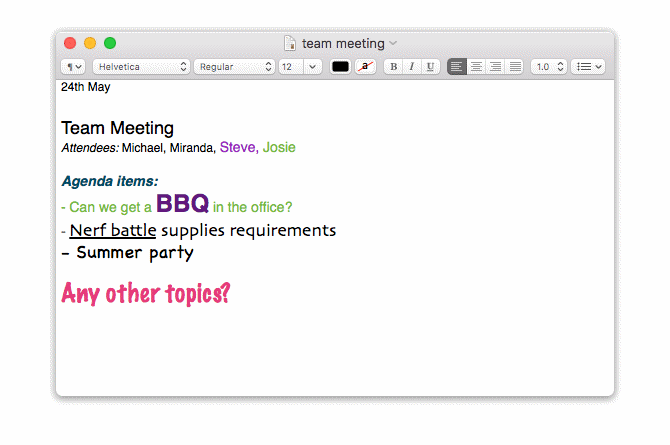Toggle italic formatting
The width and height of the screenshot is (670, 445).
411,67
